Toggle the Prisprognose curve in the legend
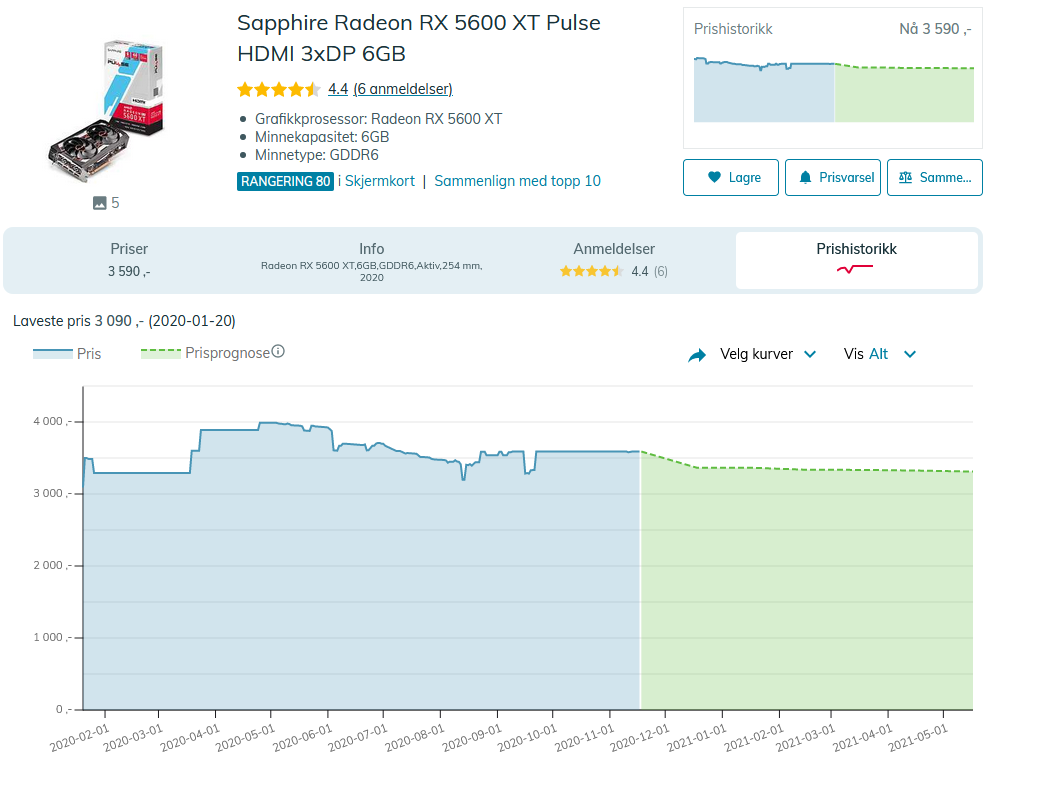 [x=205, y=353]
